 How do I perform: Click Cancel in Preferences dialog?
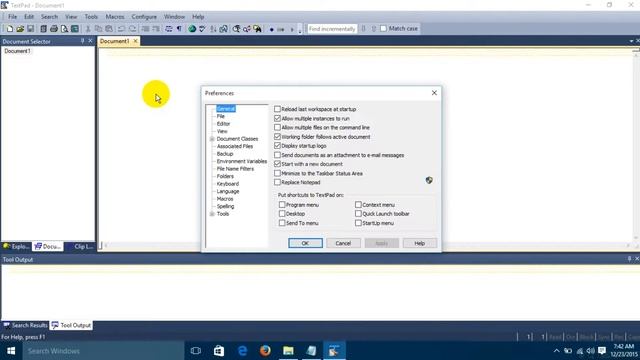(343, 243)
